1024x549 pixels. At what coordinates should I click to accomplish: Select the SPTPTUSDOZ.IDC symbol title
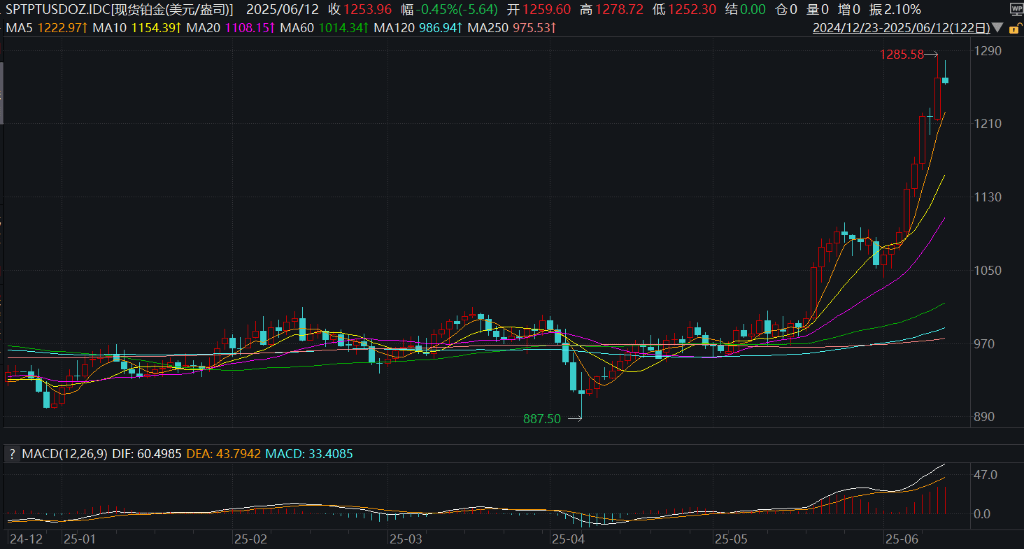120,10
